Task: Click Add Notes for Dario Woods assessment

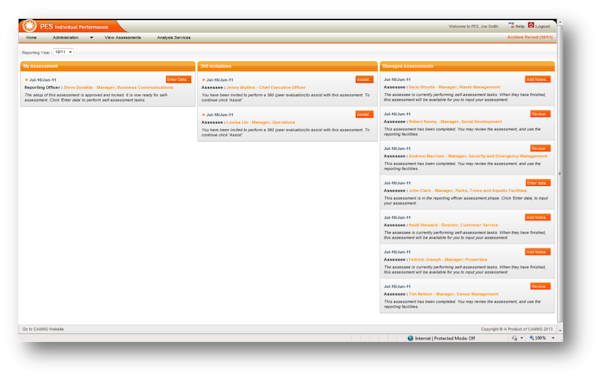Action: 538,79
